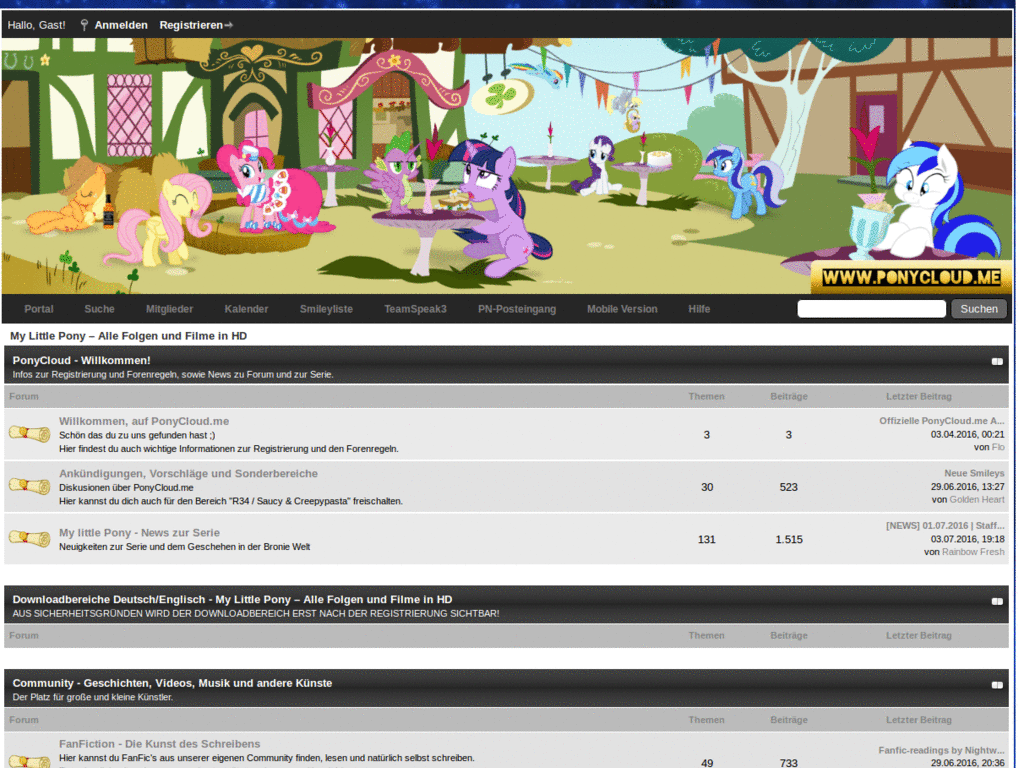Click the Suchen button
Screen dimensions: 1024x768
(978, 309)
